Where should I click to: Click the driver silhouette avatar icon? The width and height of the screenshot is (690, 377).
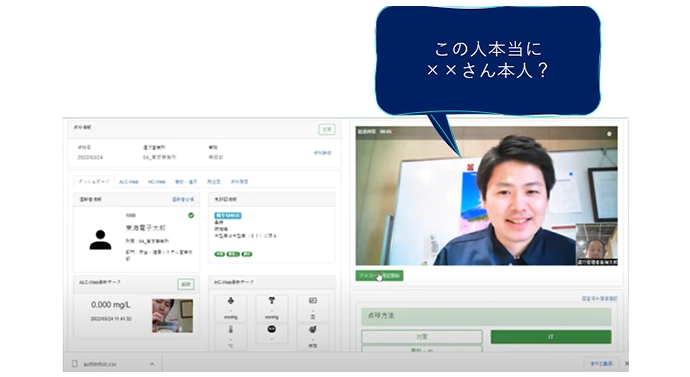(100, 240)
